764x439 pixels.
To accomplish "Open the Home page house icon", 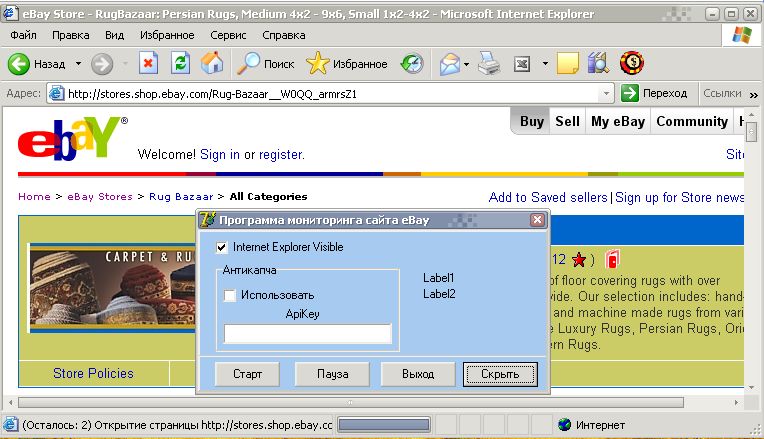I will point(212,63).
